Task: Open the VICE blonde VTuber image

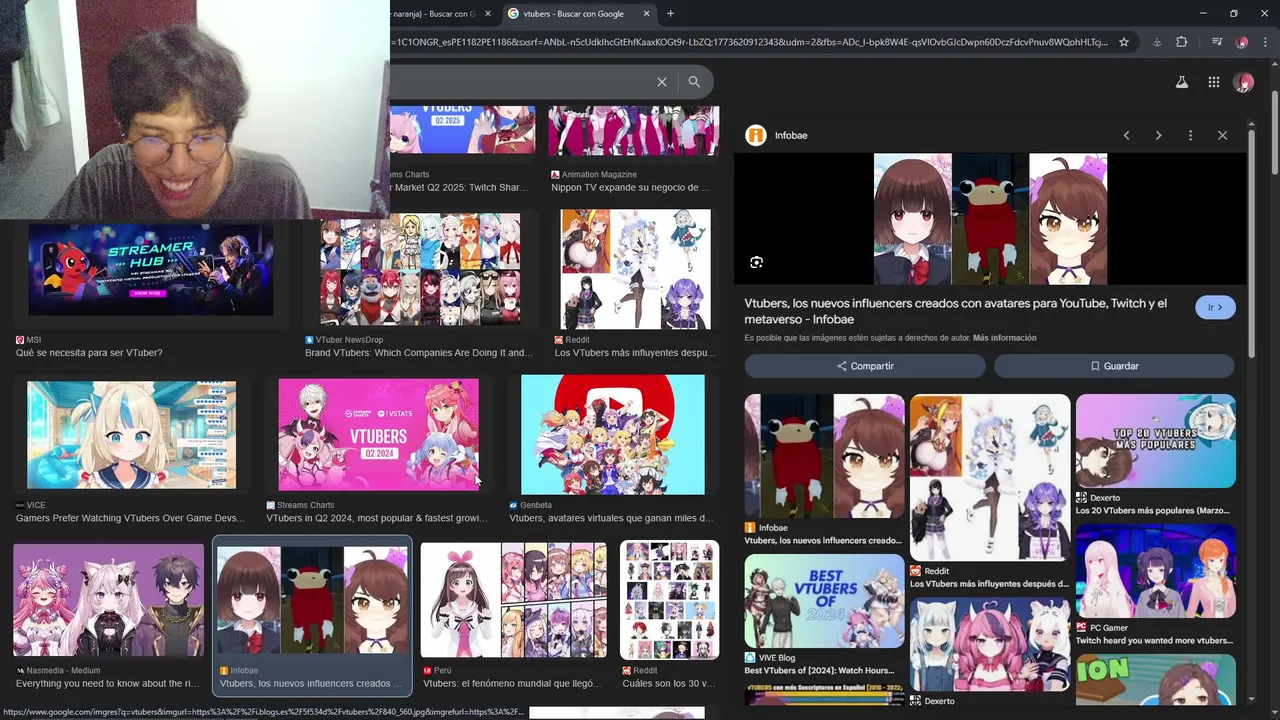Action: click(132, 435)
